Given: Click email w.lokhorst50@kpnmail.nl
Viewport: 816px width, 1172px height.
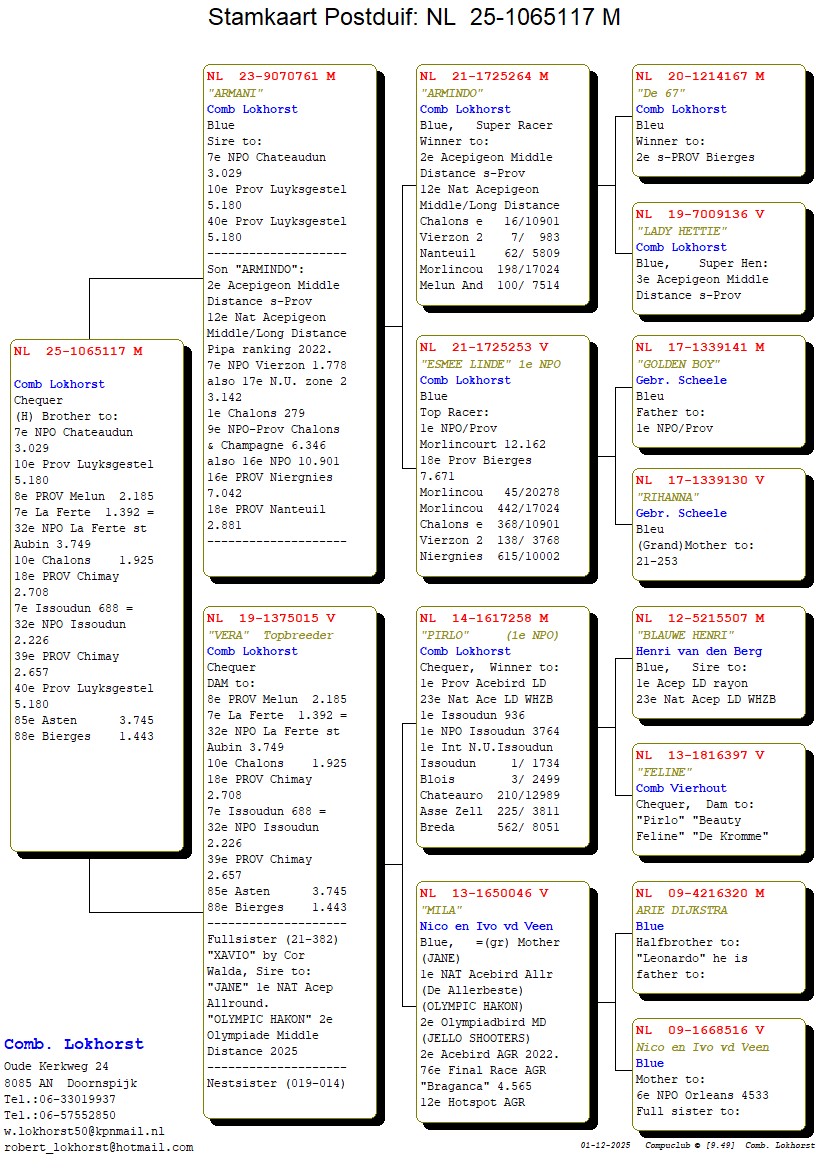Looking at the screenshot, I should pyautogui.click(x=84, y=1131).
